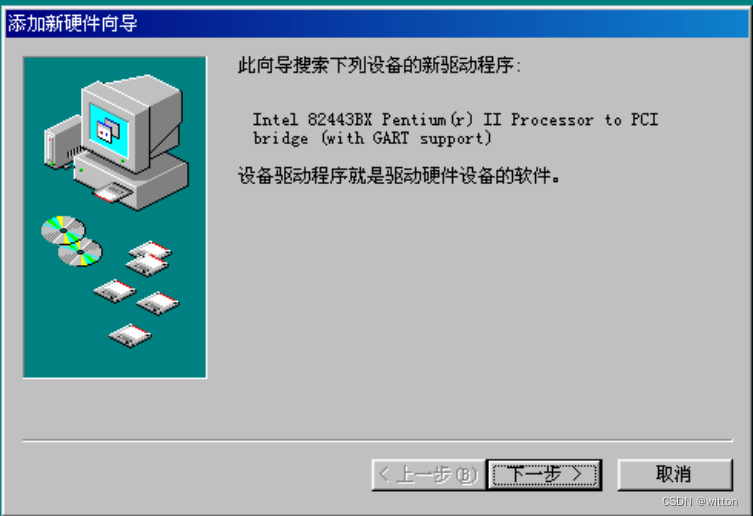This screenshot has height=516, width=753.
Task: Click the 'bridge (with GART support)' text line
Action: pyautogui.click(x=372, y=138)
